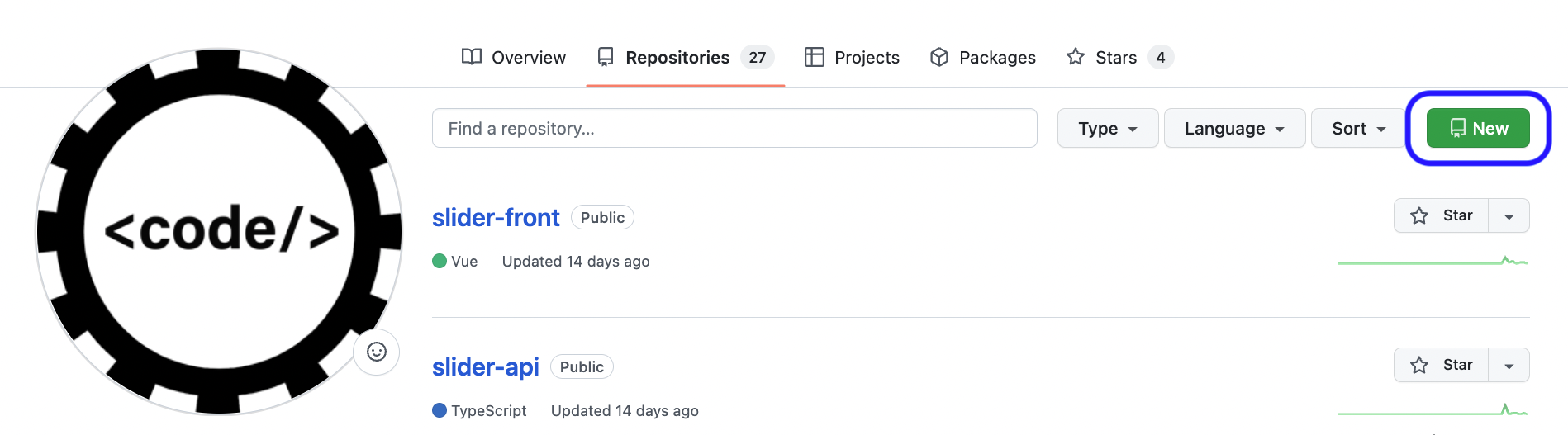The width and height of the screenshot is (1568, 435).
Task: Click the star icon in Stars tab
Action: (x=1076, y=57)
